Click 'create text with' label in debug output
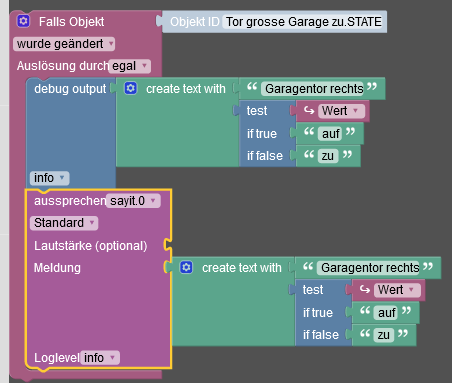The height and width of the screenshot is (383, 452). pyautogui.click(x=186, y=89)
